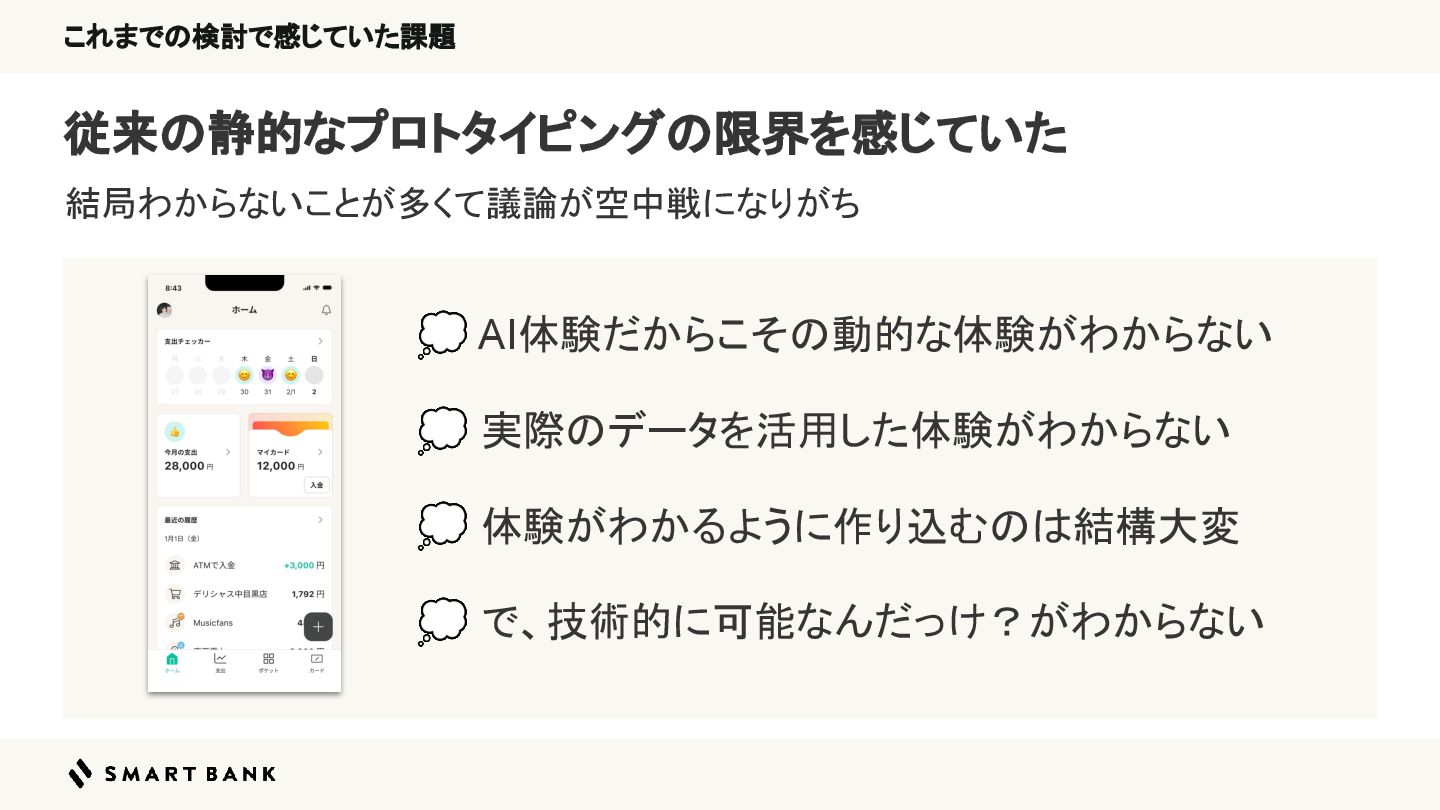Tap the plus floating action button
This screenshot has height=810, width=1440.
point(318,627)
